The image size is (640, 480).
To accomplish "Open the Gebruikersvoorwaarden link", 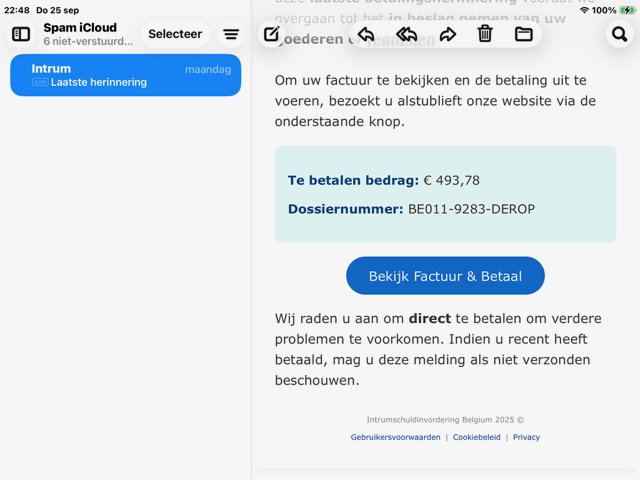I will coord(395,437).
